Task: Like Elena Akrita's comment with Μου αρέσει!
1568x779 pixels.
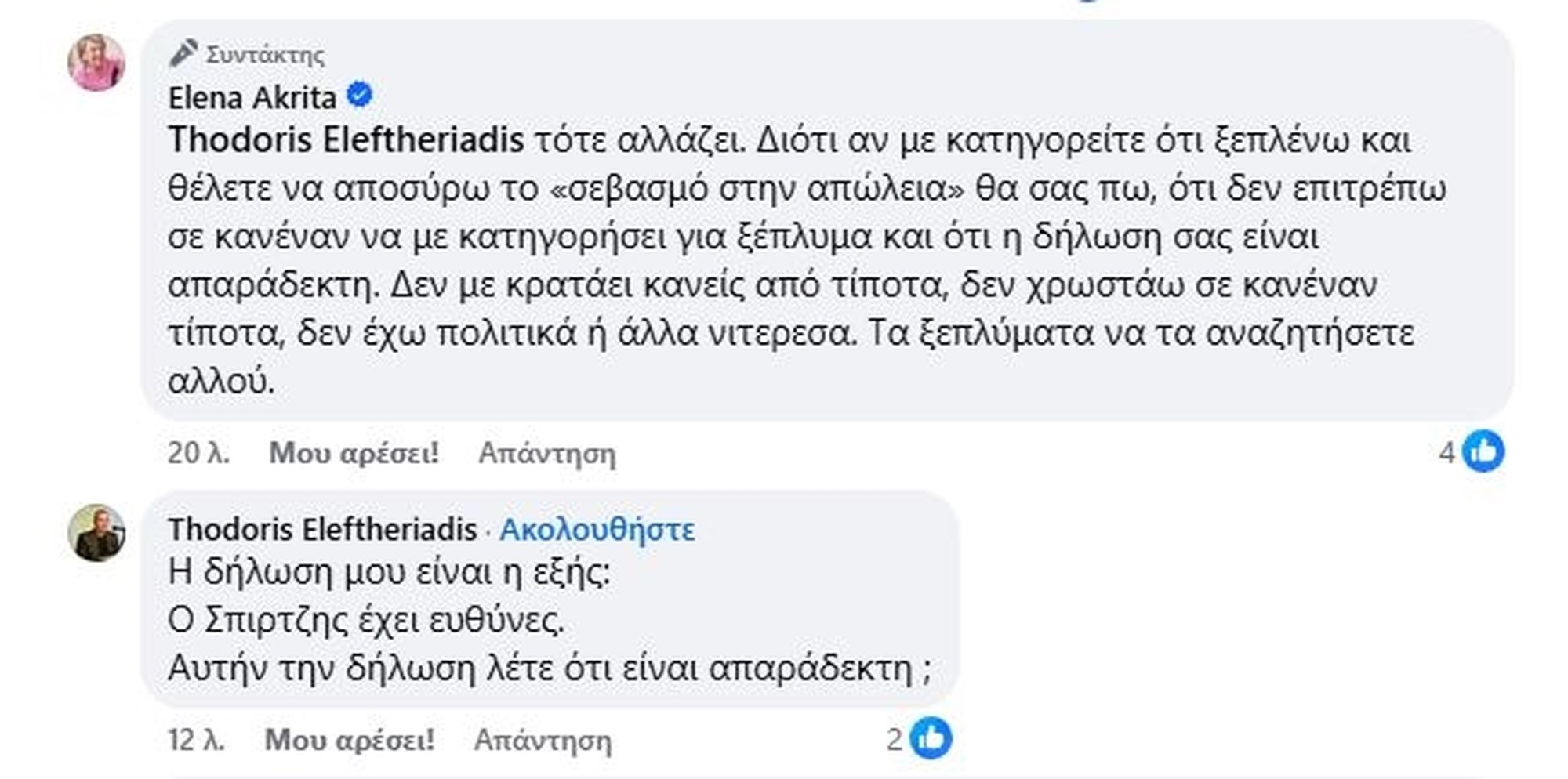Action: pos(354,453)
